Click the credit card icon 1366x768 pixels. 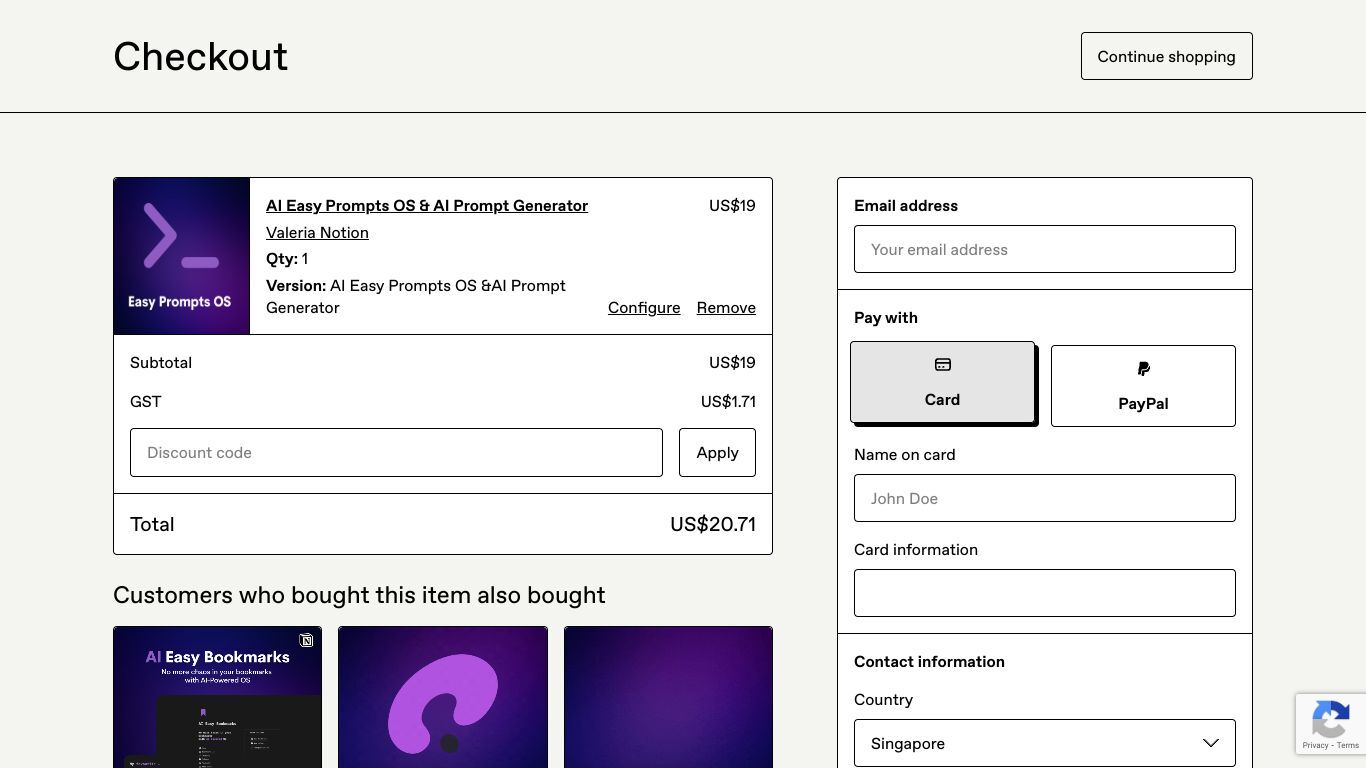942,365
